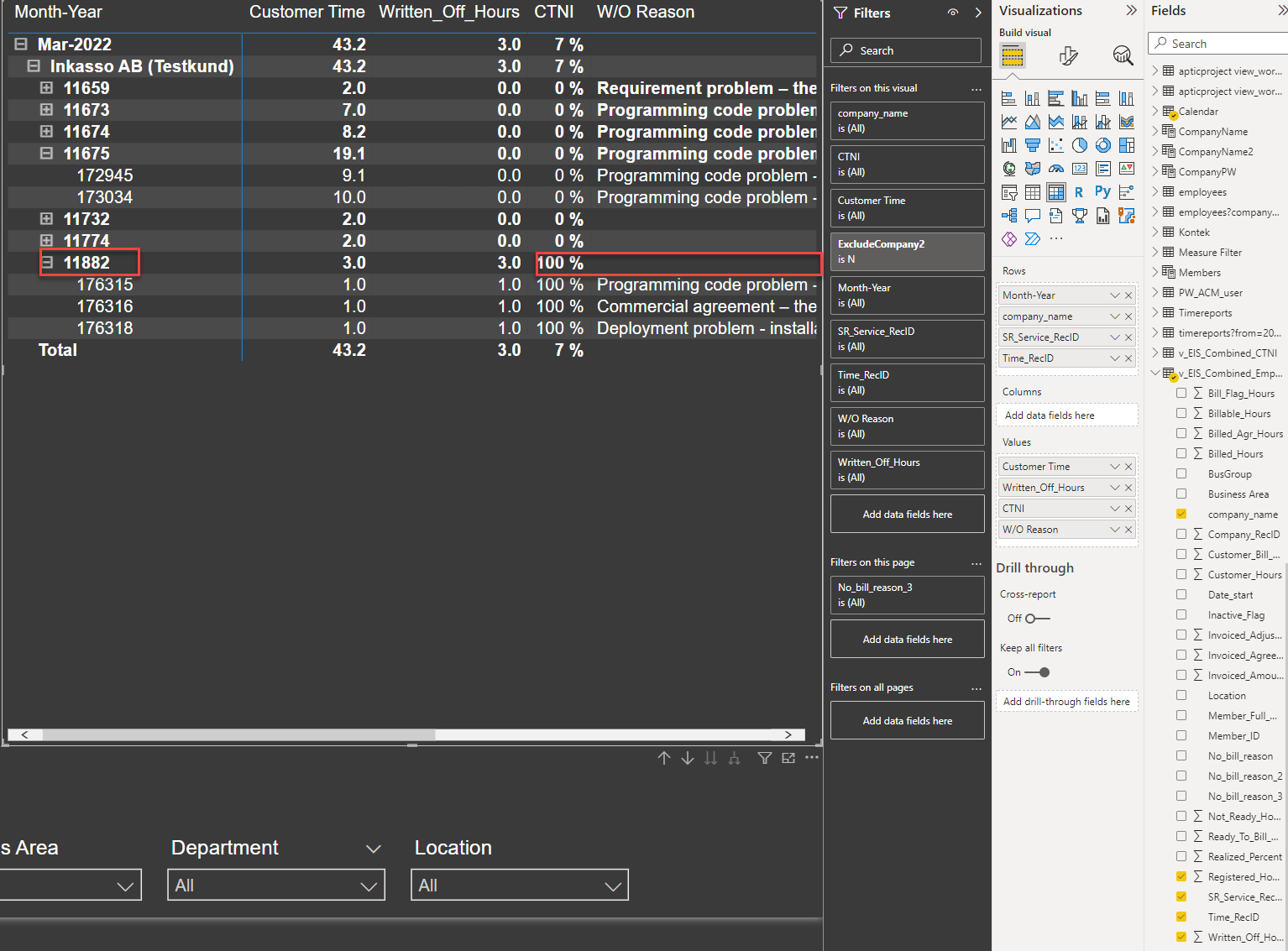Uncheck the company_name field checkbox
The width and height of the screenshot is (1288, 951).
click(x=1181, y=514)
